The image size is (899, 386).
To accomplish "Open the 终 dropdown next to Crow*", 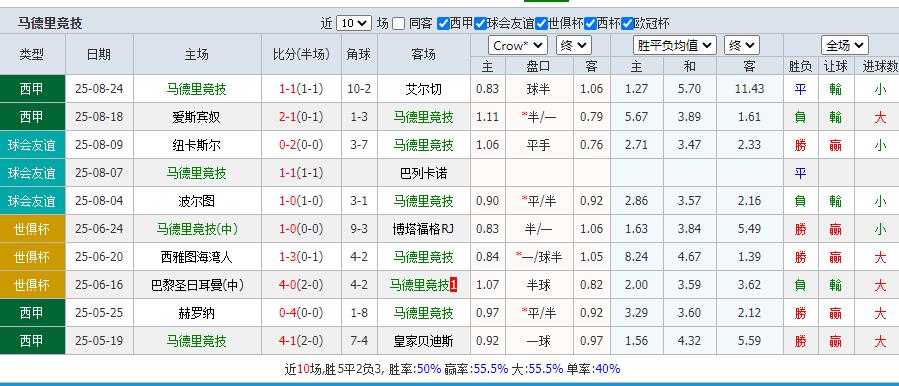I will [x=573, y=45].
